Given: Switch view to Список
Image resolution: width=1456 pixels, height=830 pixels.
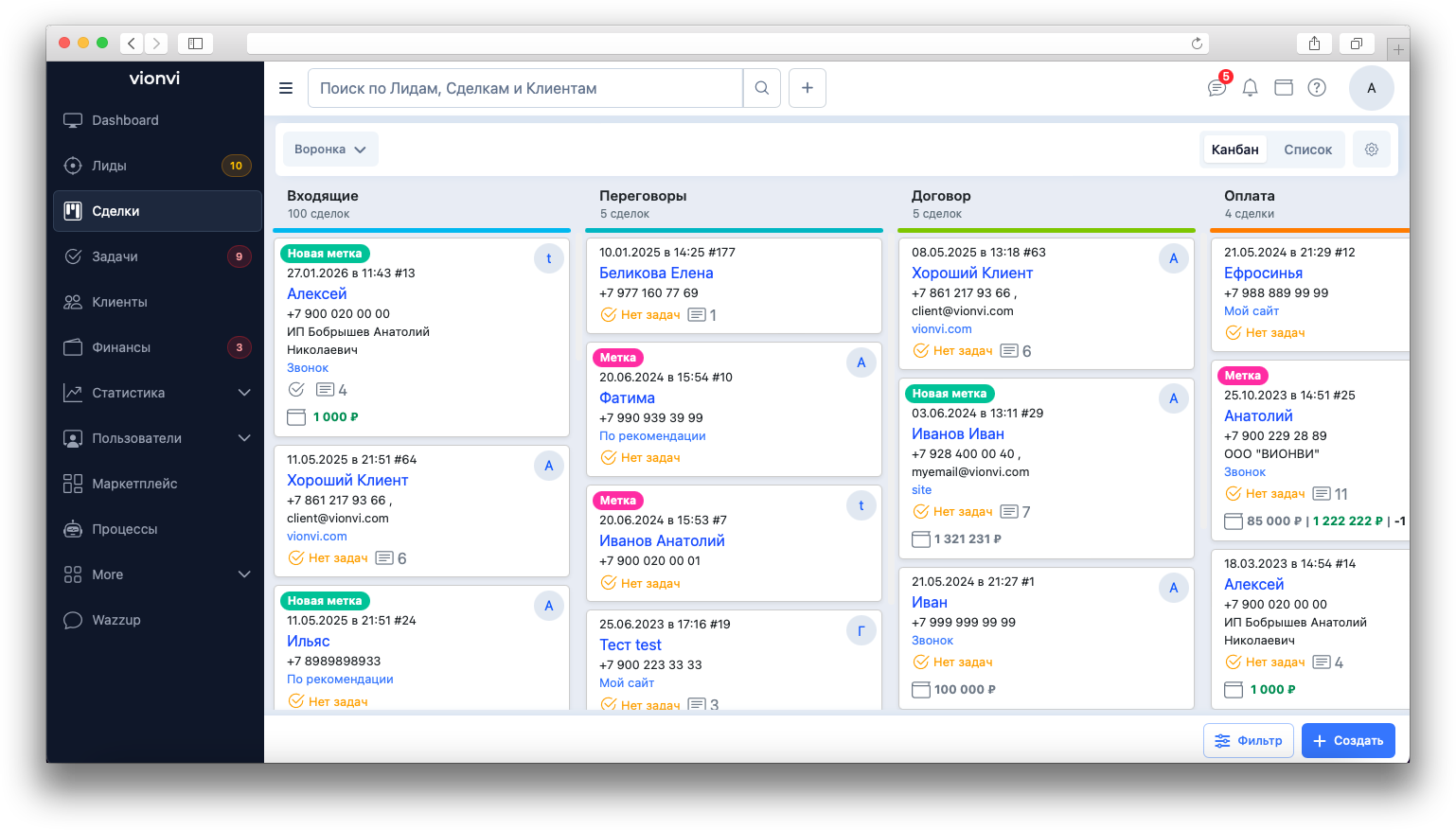Looking at the screenshot, I should (1307, 150).
